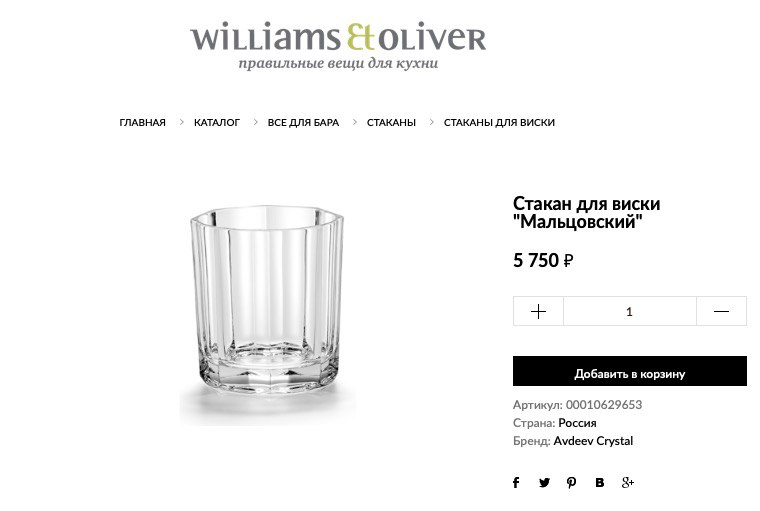Image resolution: width=760 pixels, height=511 pixels.
Task: Click the plus quantity button
Action: click(538, 311)
